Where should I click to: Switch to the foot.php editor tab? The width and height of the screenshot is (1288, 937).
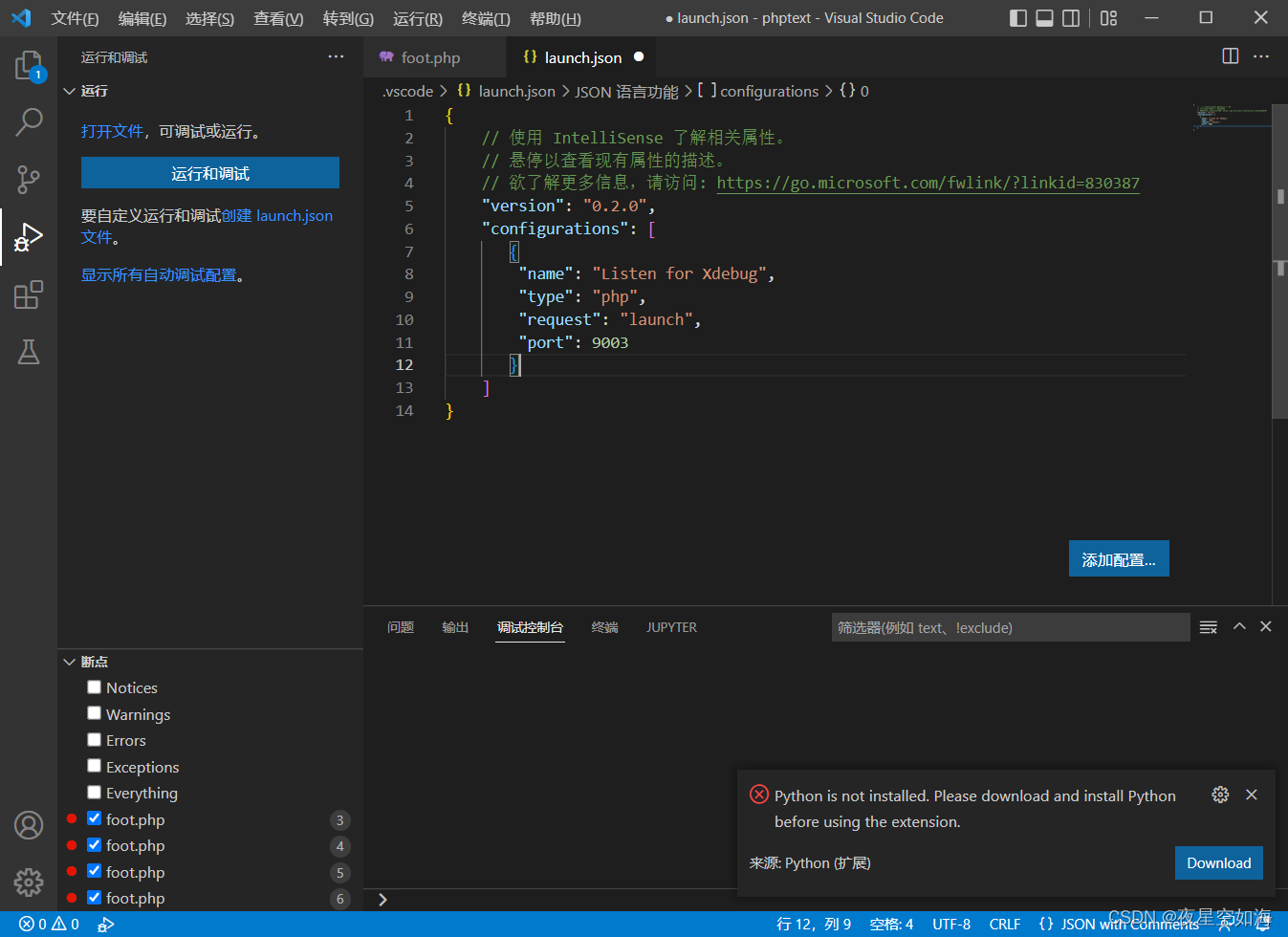tap(430, 57)
